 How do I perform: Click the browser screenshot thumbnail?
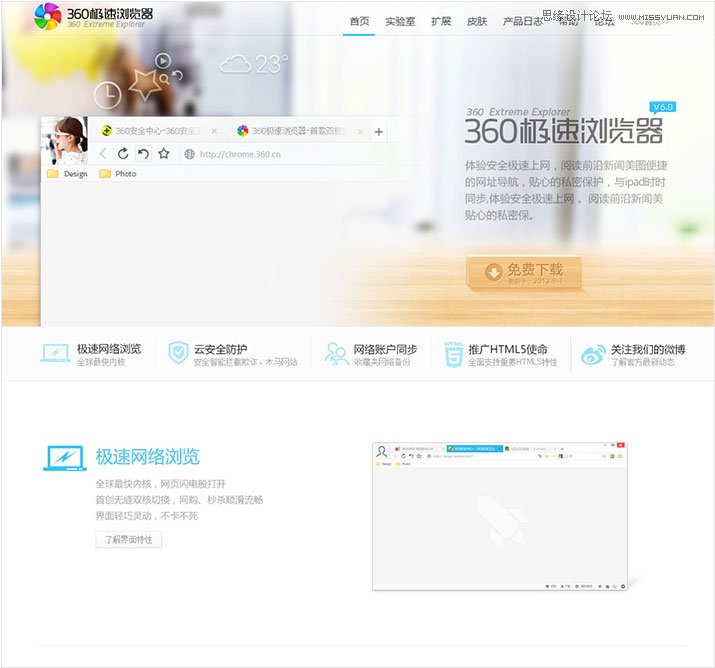500,516
